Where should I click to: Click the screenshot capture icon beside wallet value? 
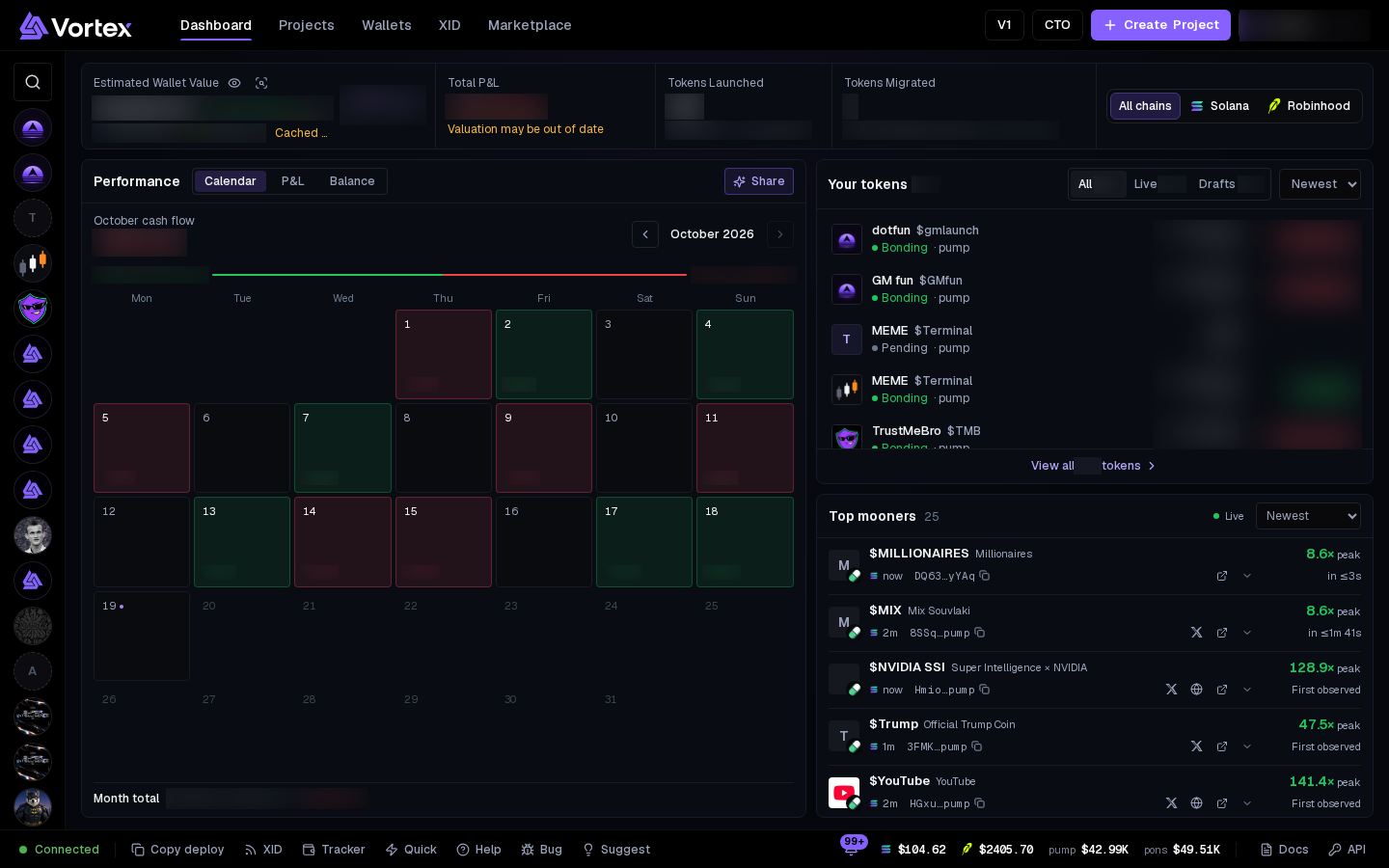(x=261, y=83)
